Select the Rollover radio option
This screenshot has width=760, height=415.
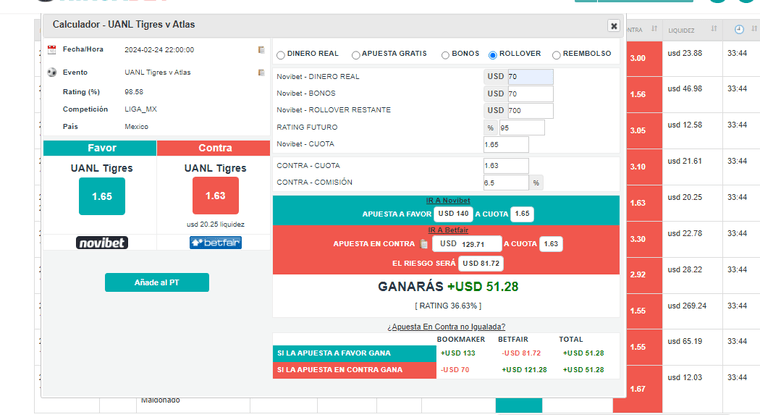(x=492, y=55)
